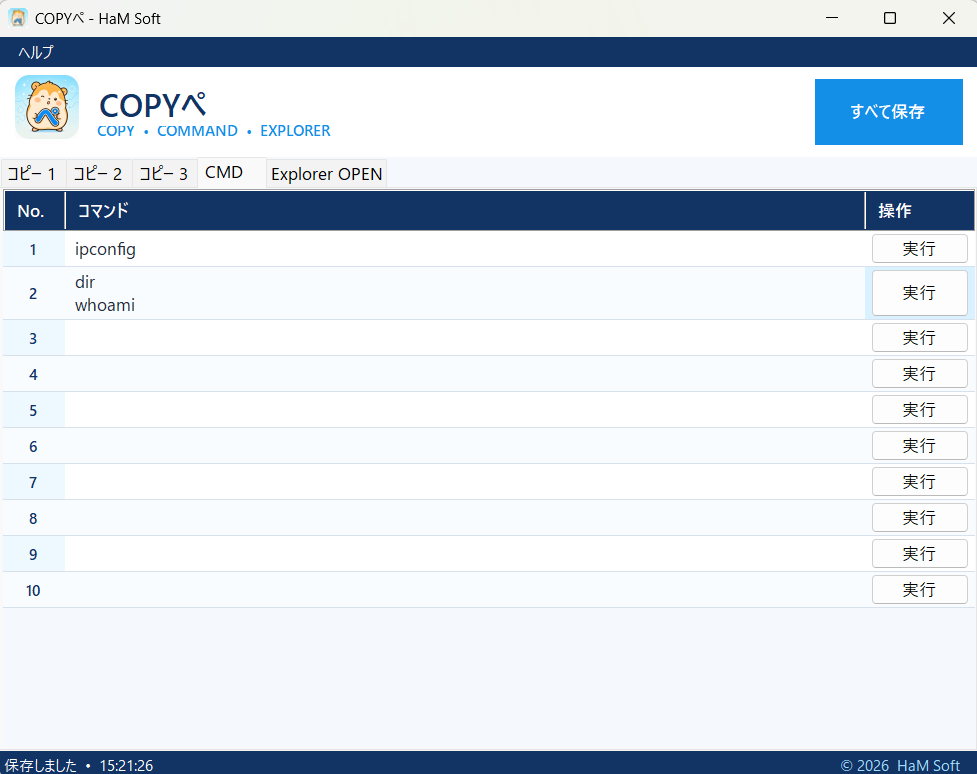Click row number 10 cell
977x774 pixels.
(x=34, y=590)
